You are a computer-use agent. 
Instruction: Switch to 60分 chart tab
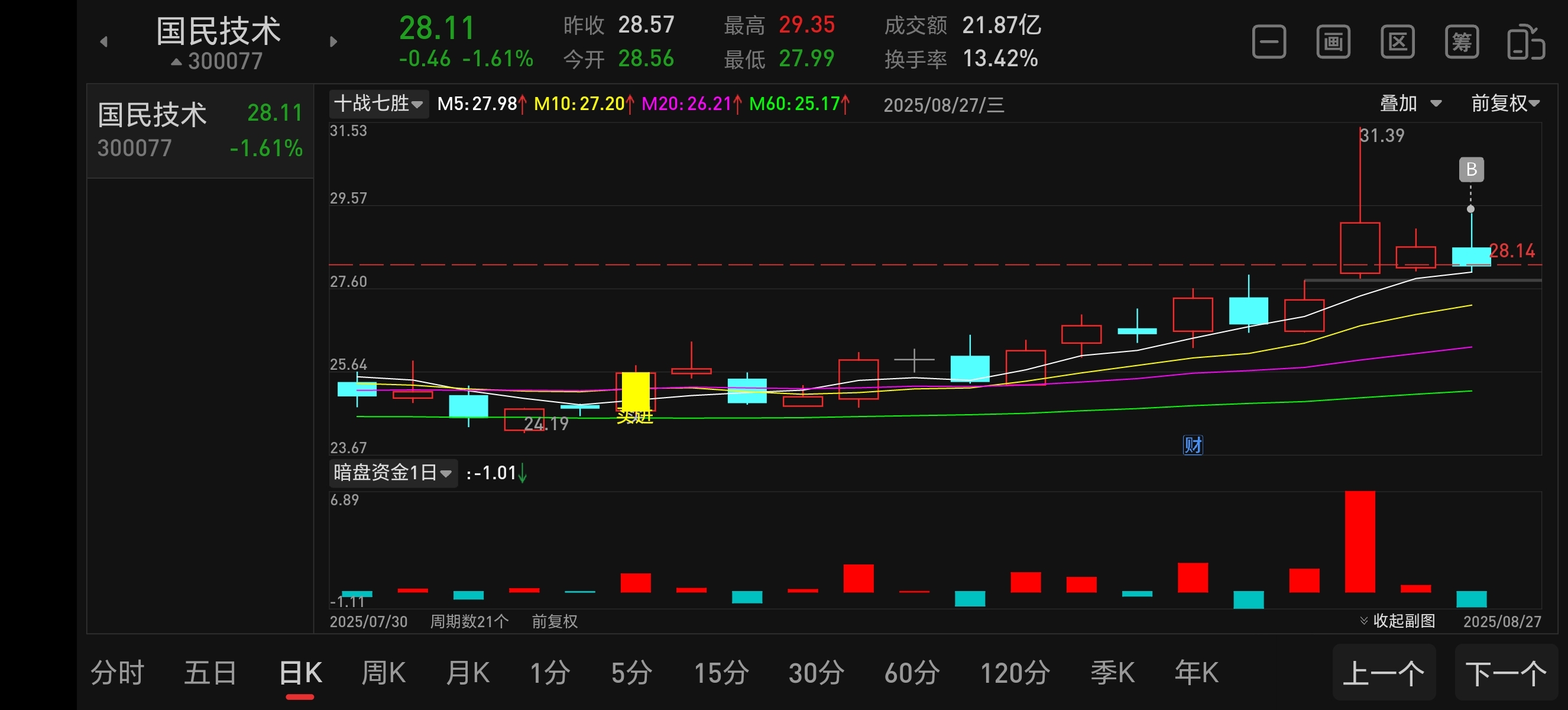click(x=912, y=673)
